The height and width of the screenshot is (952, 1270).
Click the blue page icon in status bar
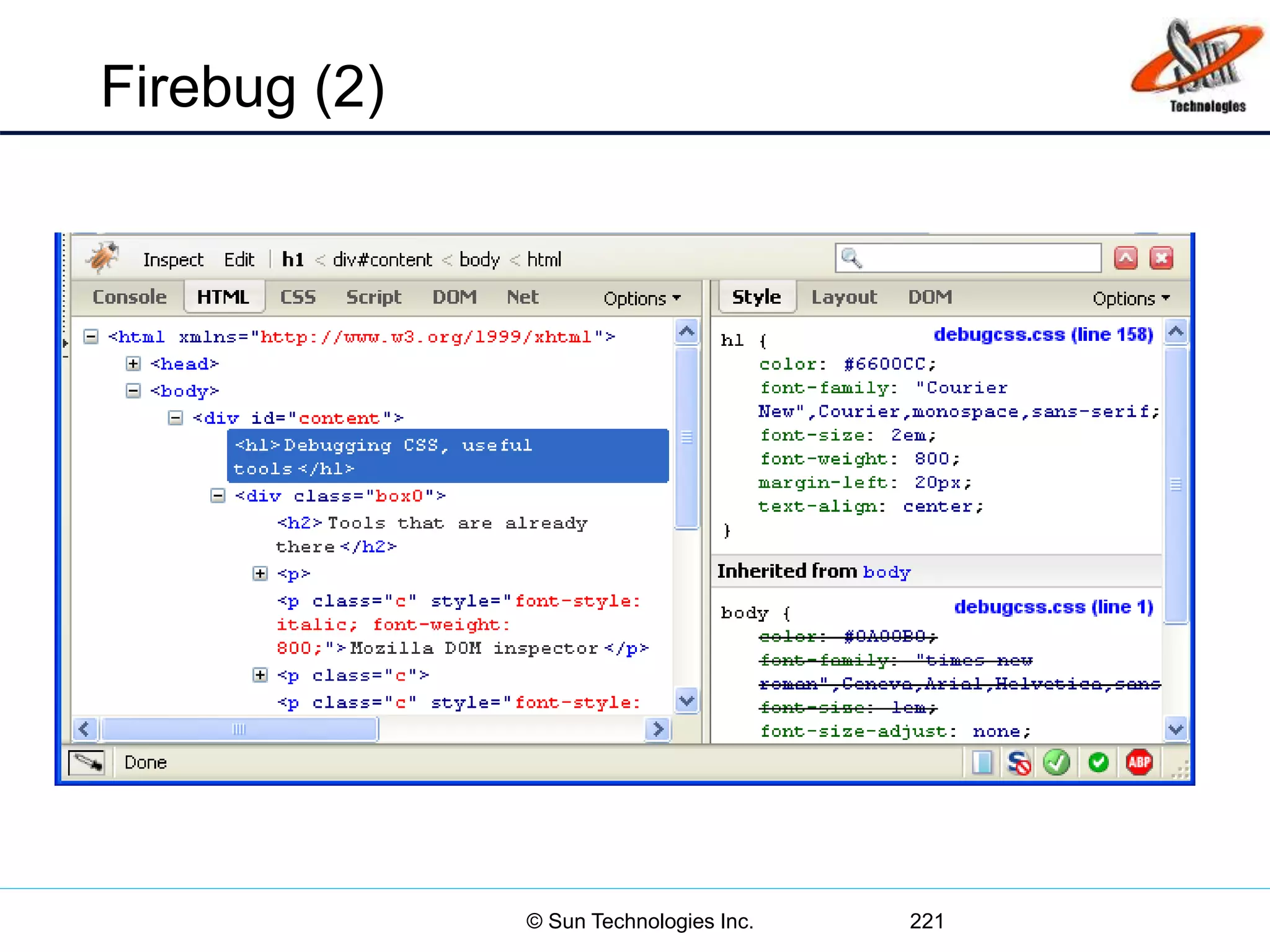point(982,762)
